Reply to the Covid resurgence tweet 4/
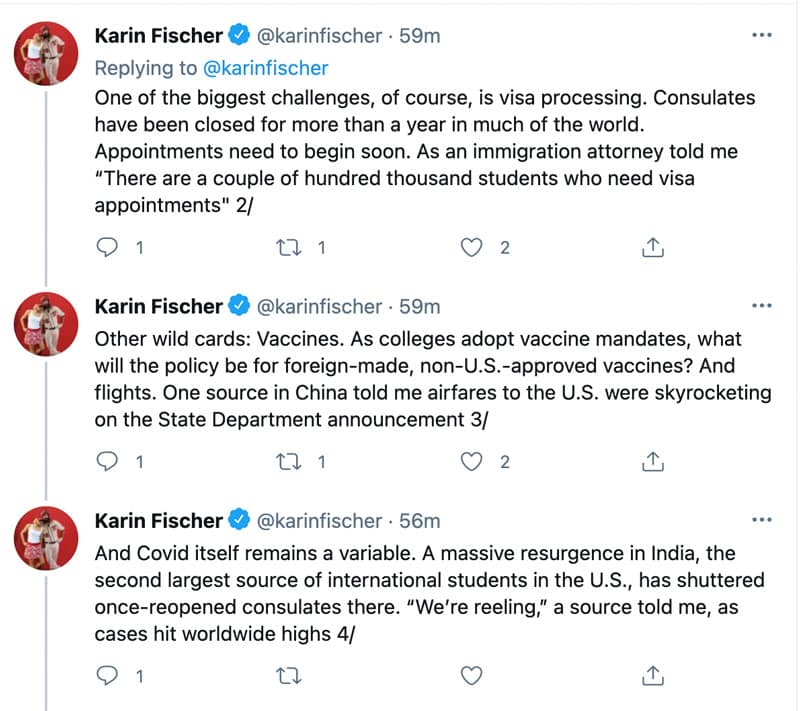The width and height of the screenshot is (800, 711). 107,676
